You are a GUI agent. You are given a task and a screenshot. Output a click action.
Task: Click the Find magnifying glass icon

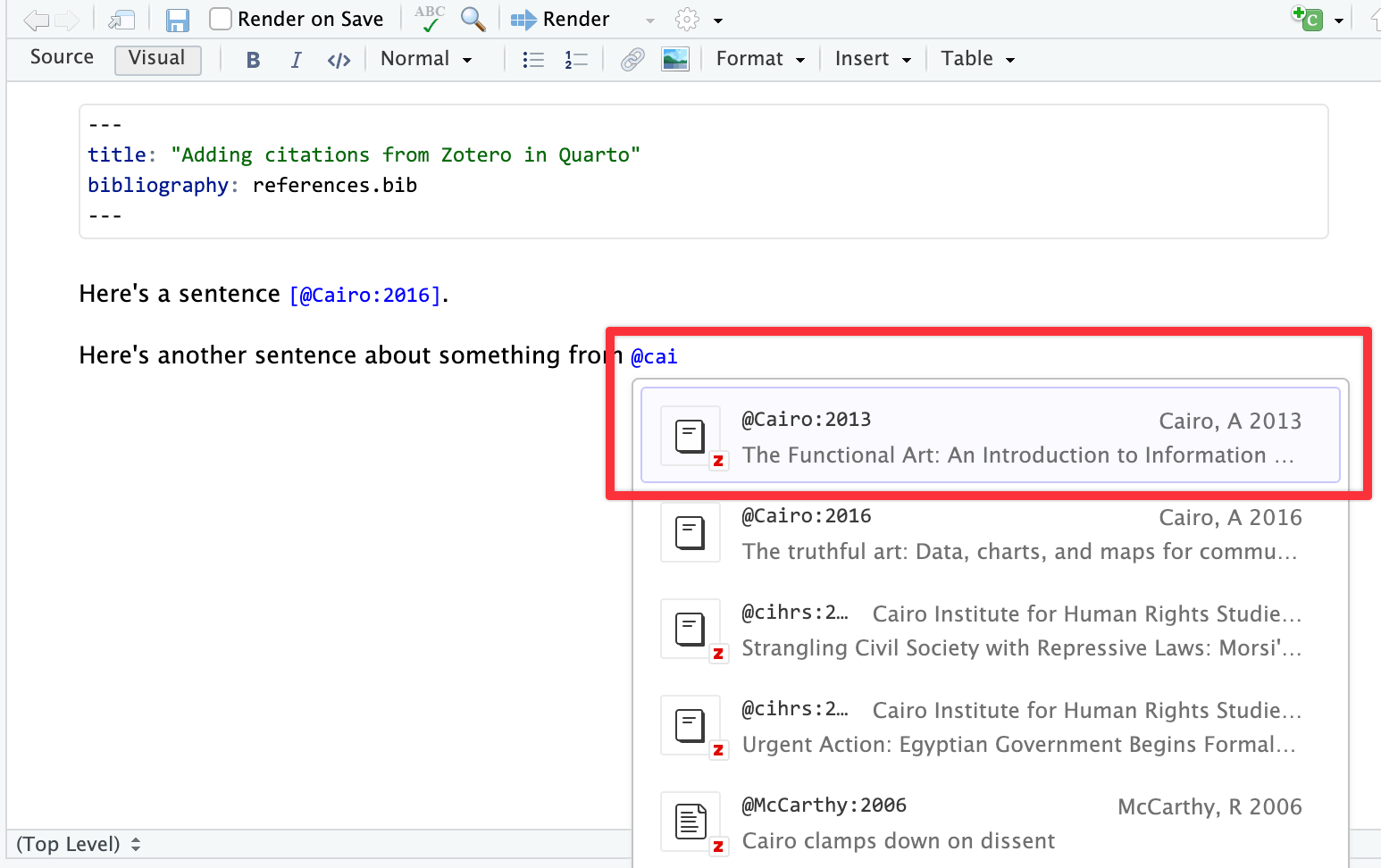tap(473, 19)
